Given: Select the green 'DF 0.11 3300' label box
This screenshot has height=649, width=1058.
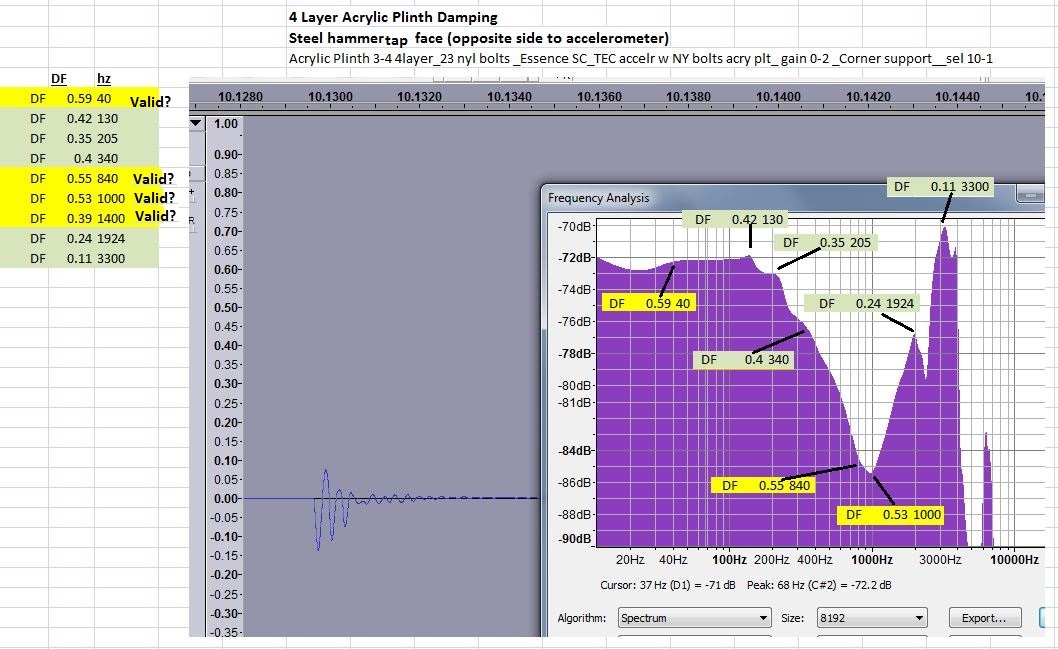Looking at the screenshot, I should [941, 187].
